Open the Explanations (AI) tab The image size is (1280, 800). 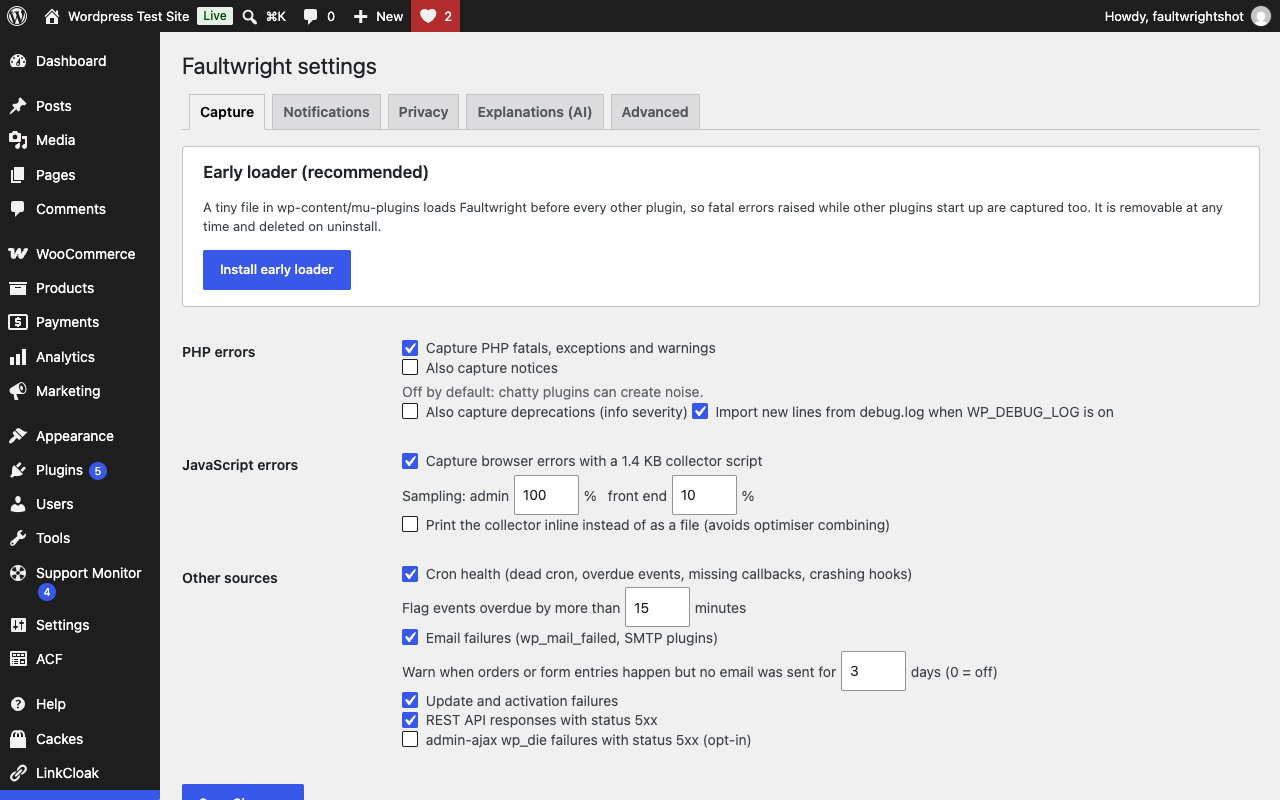pos(535,112)
